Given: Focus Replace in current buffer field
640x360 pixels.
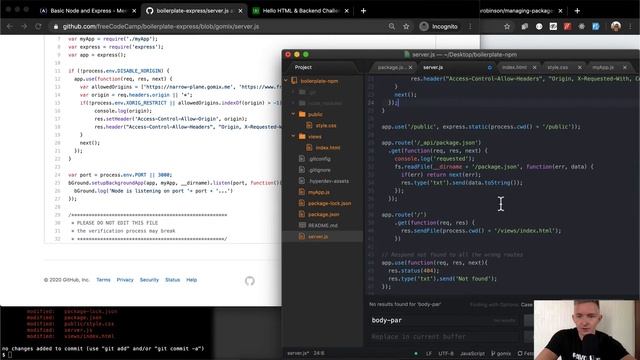Looking at the screenshot, I should (x=444, y=337).
